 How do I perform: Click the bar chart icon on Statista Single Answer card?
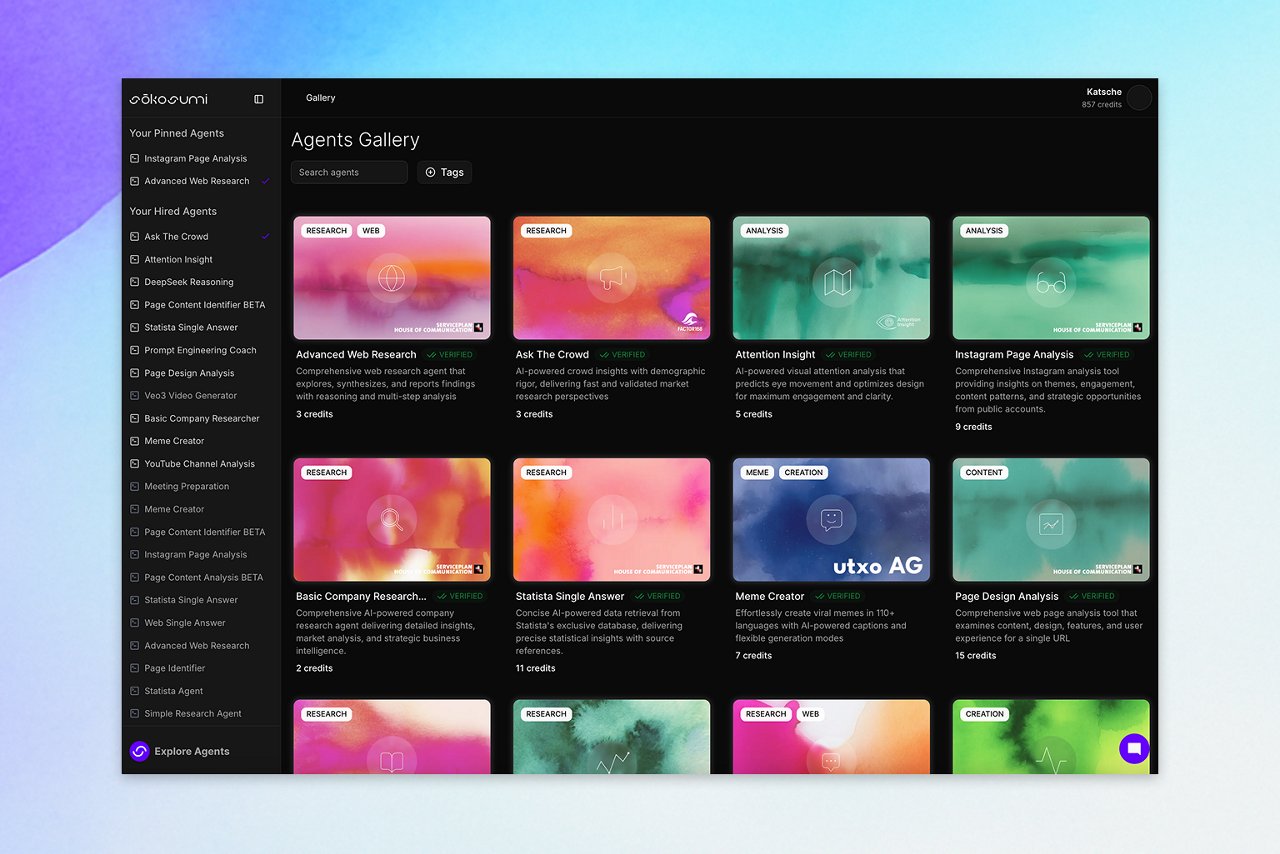611,519
